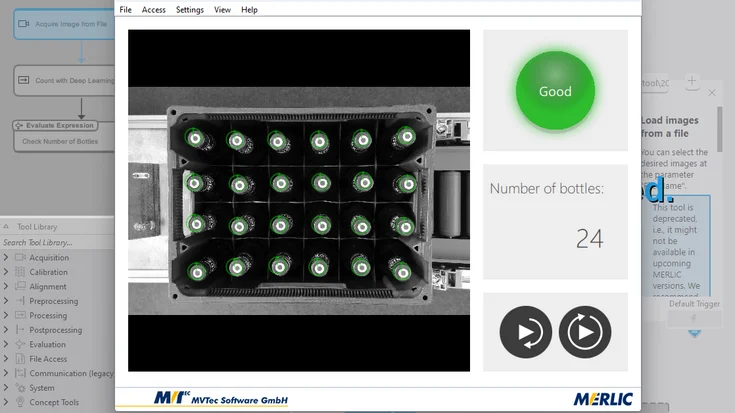Image resolution: width=735 pixels, height=413 pixels.
Task: Open the Access menu
Action: [x=154, y=10]
